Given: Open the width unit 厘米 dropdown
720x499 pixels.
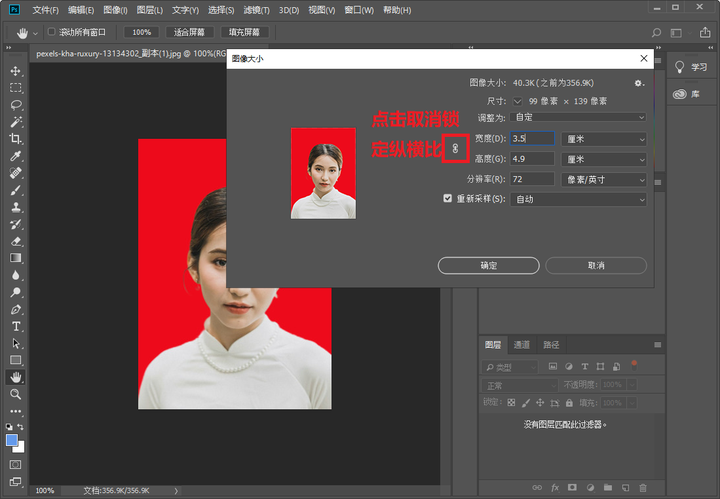Looking at the screenshot, I should coord(604,139).
